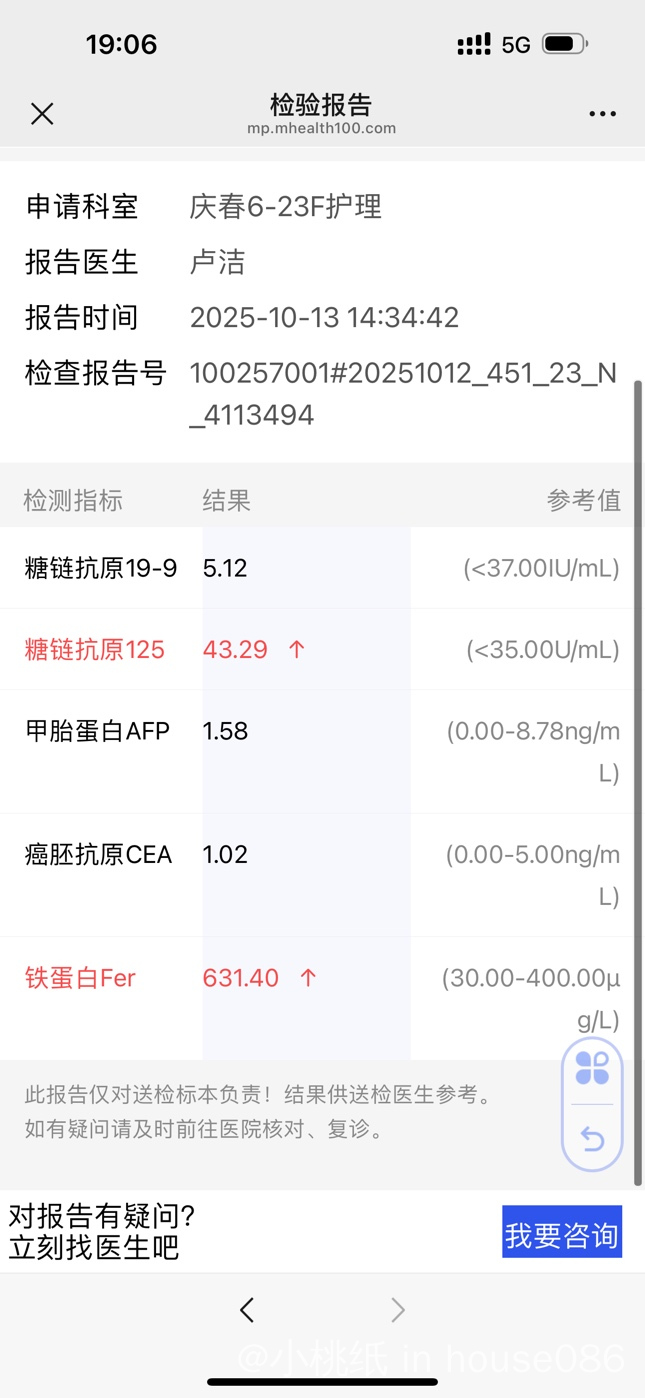The image size is (645, 1398).
Task: Click the vertical scrollbar on right edge
Action: (x=638, y=780)
